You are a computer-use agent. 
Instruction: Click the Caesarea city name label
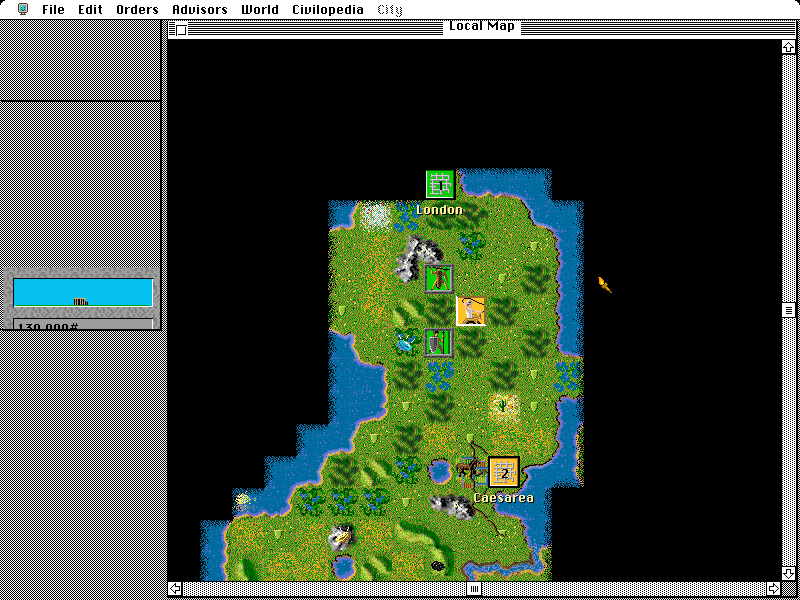[x=504, y=497]
